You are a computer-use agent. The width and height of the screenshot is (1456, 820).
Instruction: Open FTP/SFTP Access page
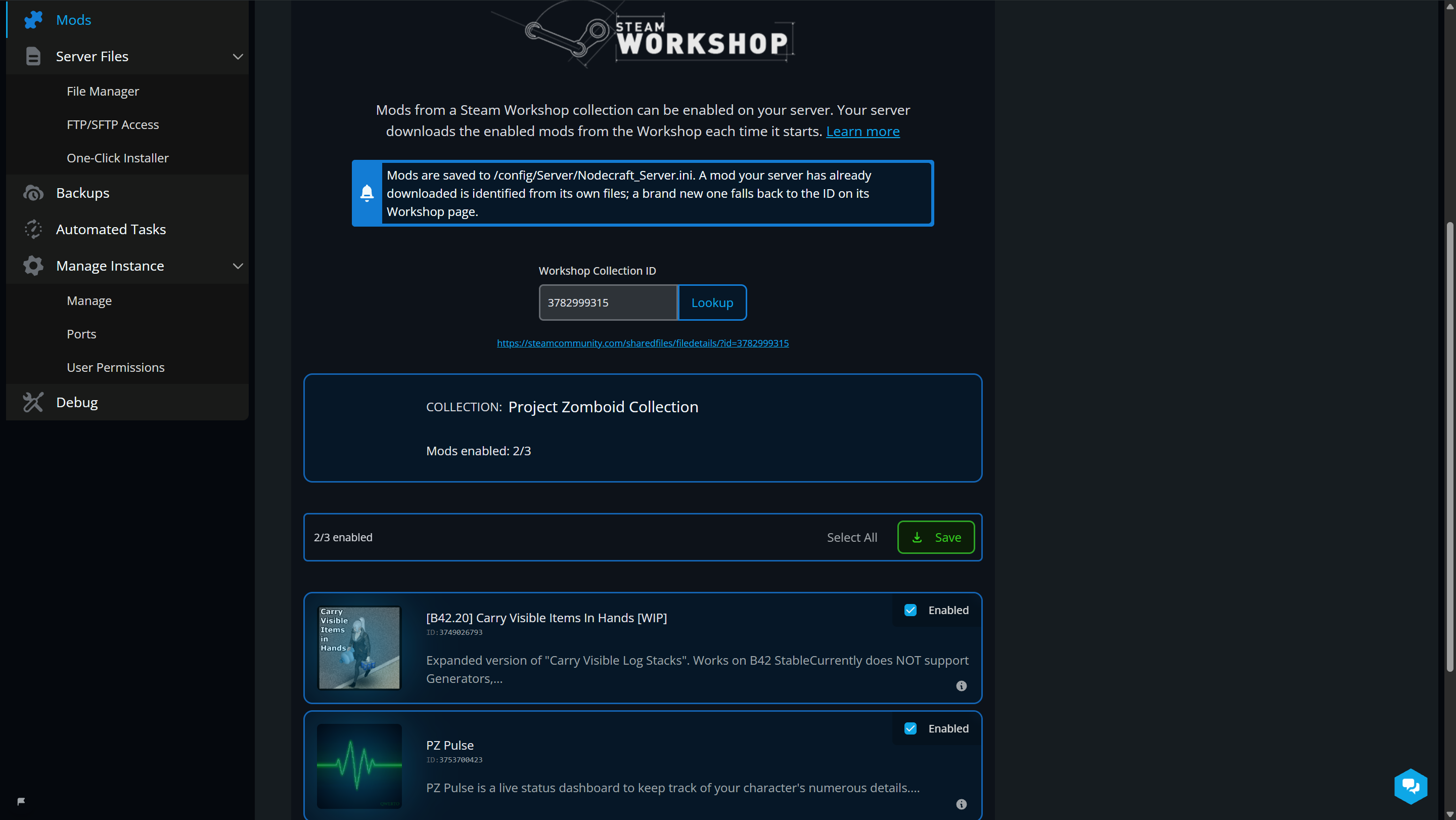(x=112, y=124)
